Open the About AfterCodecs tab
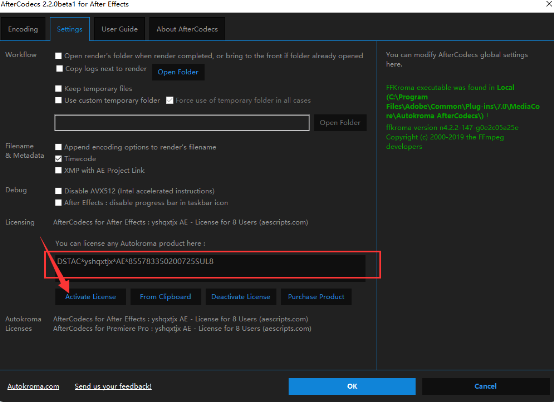This screenshot has height=402, width=554. point(187,29)
